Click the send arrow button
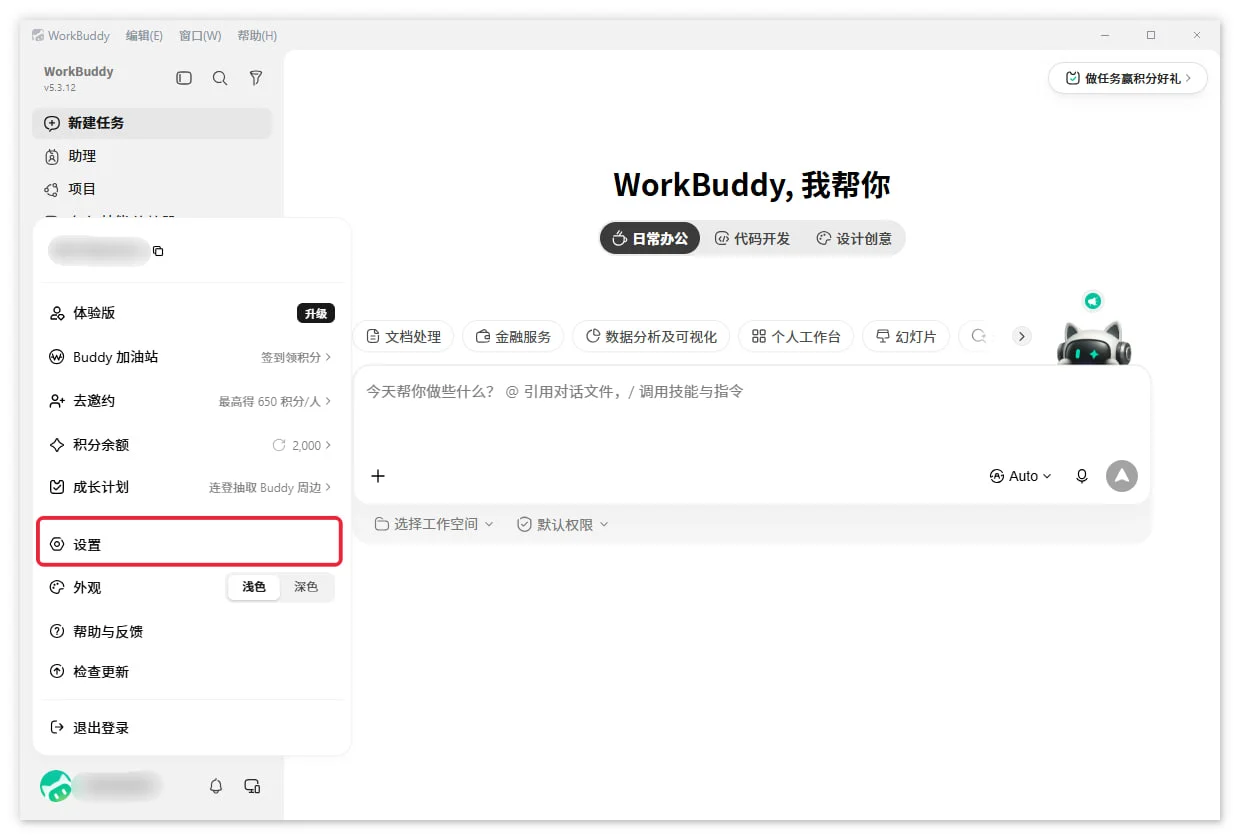Screen dimensions: 1240x840 point(1122,476)
